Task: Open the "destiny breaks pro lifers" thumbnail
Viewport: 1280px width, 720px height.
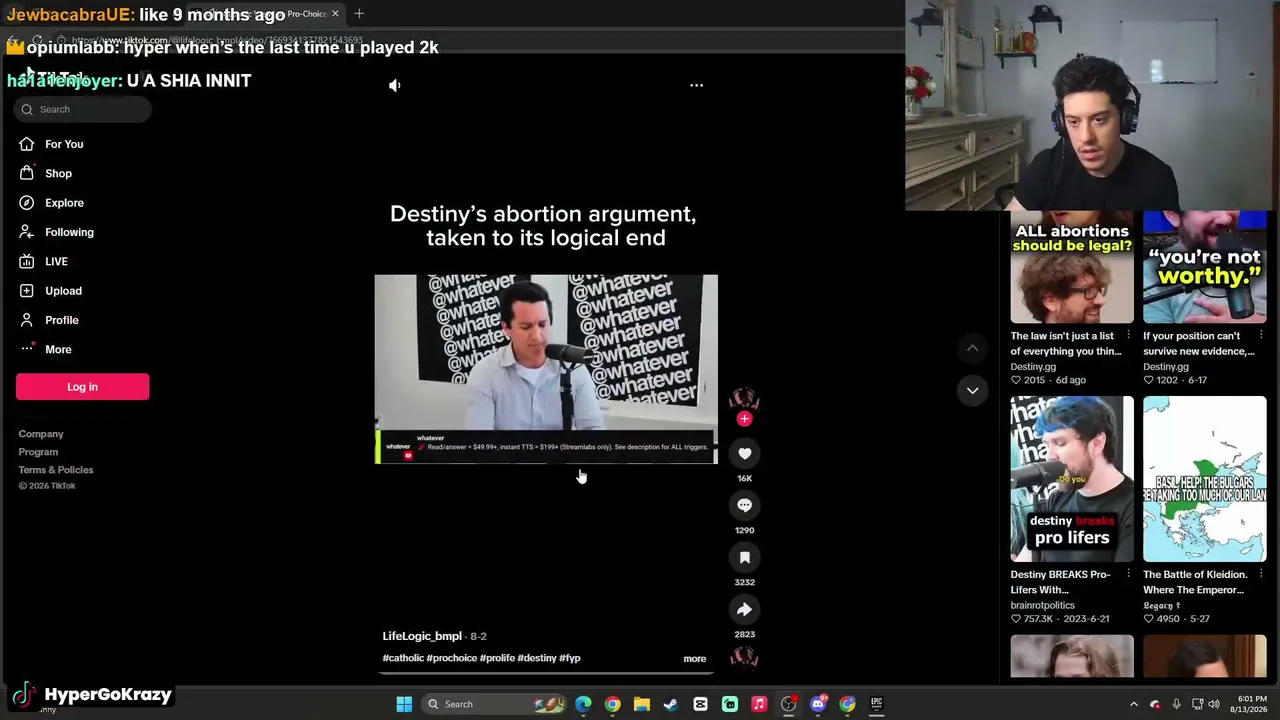Action: pyautogui.click(x=1072, y=479)
